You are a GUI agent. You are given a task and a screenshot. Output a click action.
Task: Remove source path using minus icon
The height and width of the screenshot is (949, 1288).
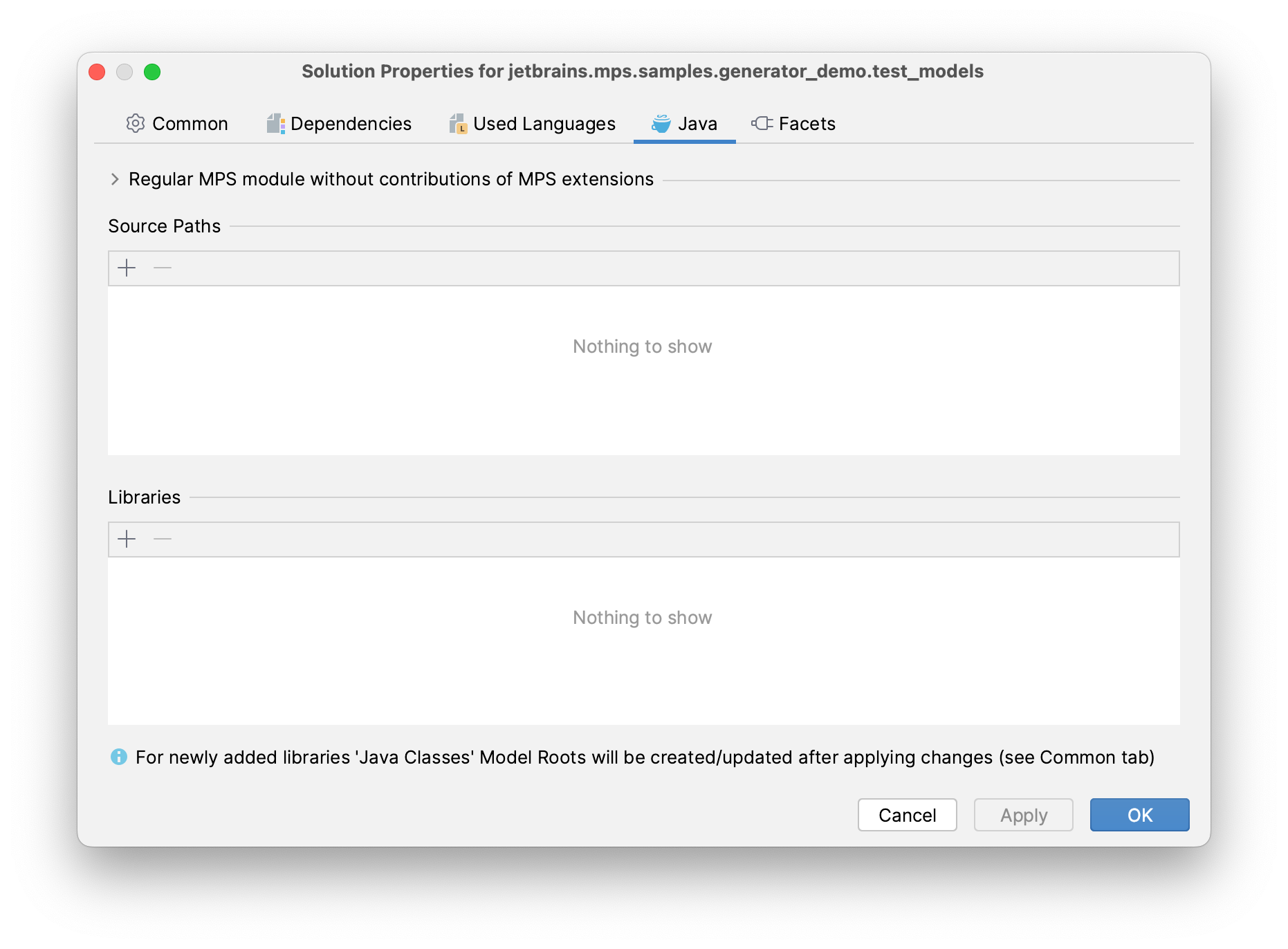point(163,268)
